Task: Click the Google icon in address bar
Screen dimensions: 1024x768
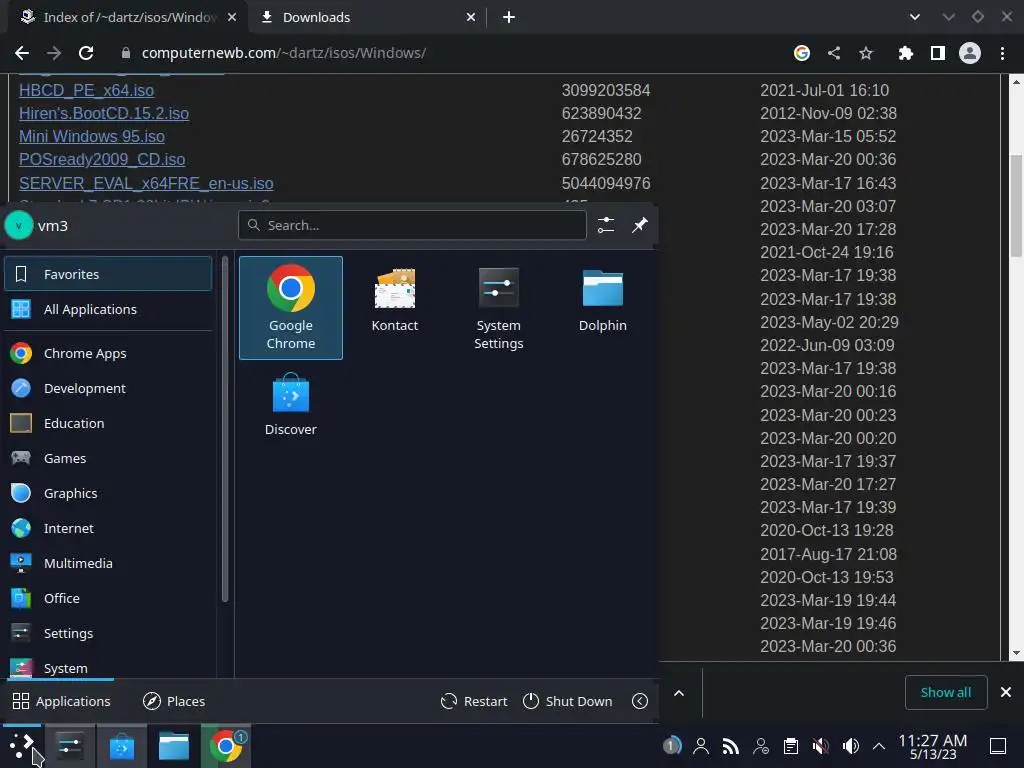Action: (x=802, y=53)
